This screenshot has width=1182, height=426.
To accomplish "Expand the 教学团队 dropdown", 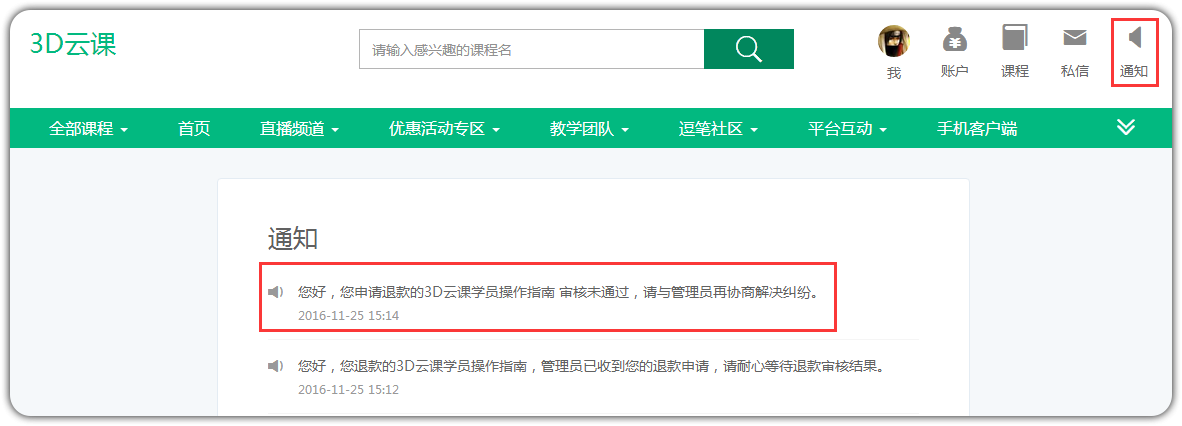I will (589, 129).
